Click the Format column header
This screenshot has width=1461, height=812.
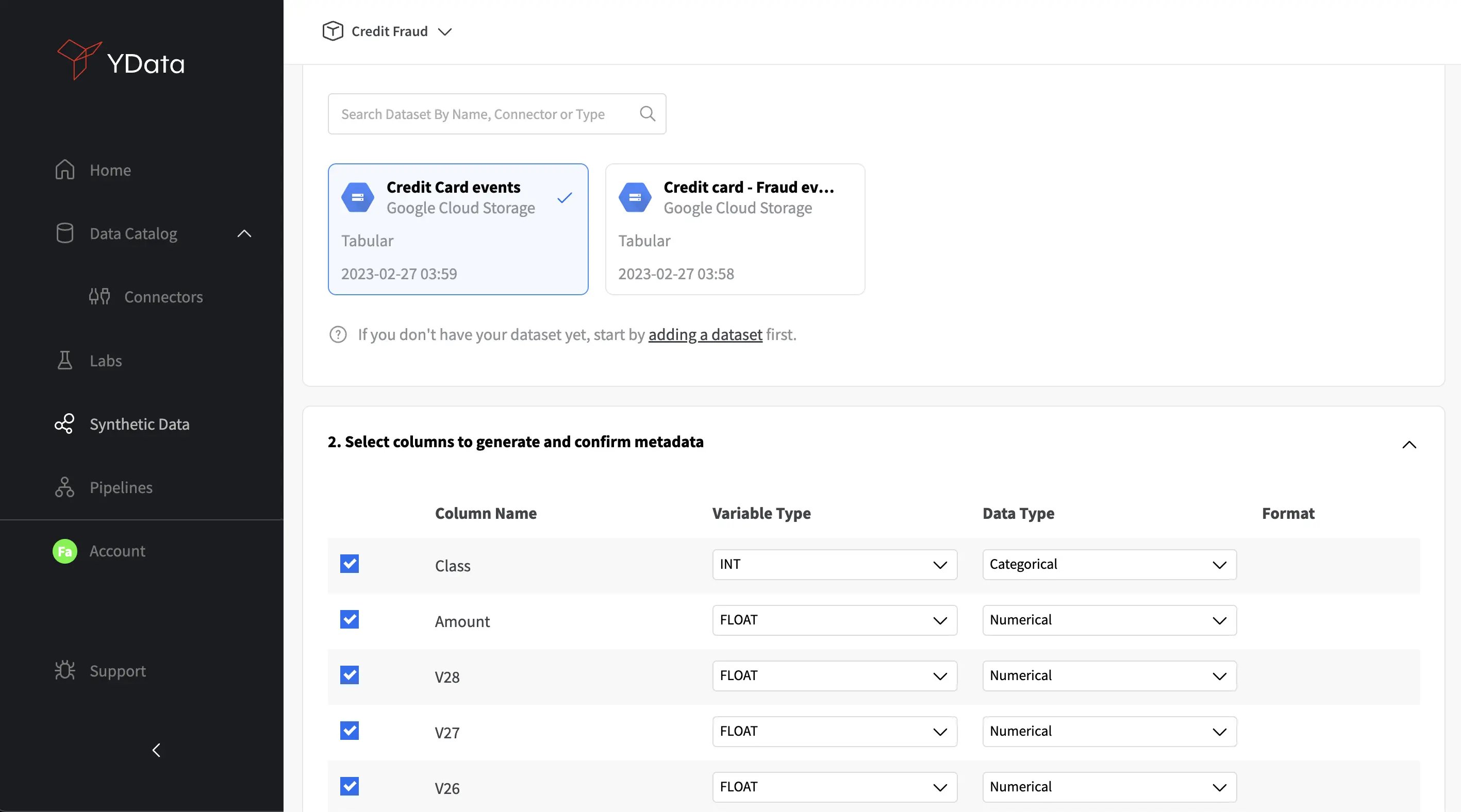tap(1287, 513)
